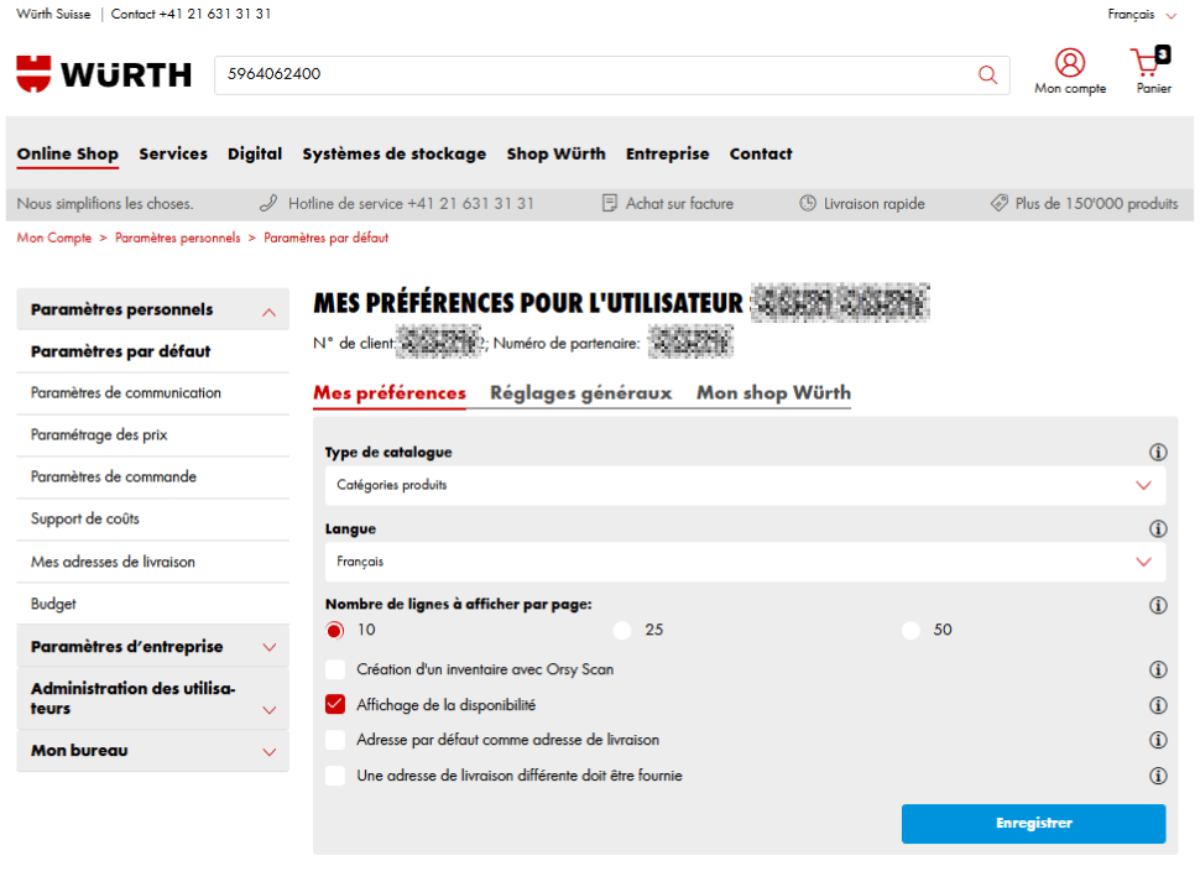
Task: Open the Type de catalogue dropdown
Action: [x=745, y=485]
